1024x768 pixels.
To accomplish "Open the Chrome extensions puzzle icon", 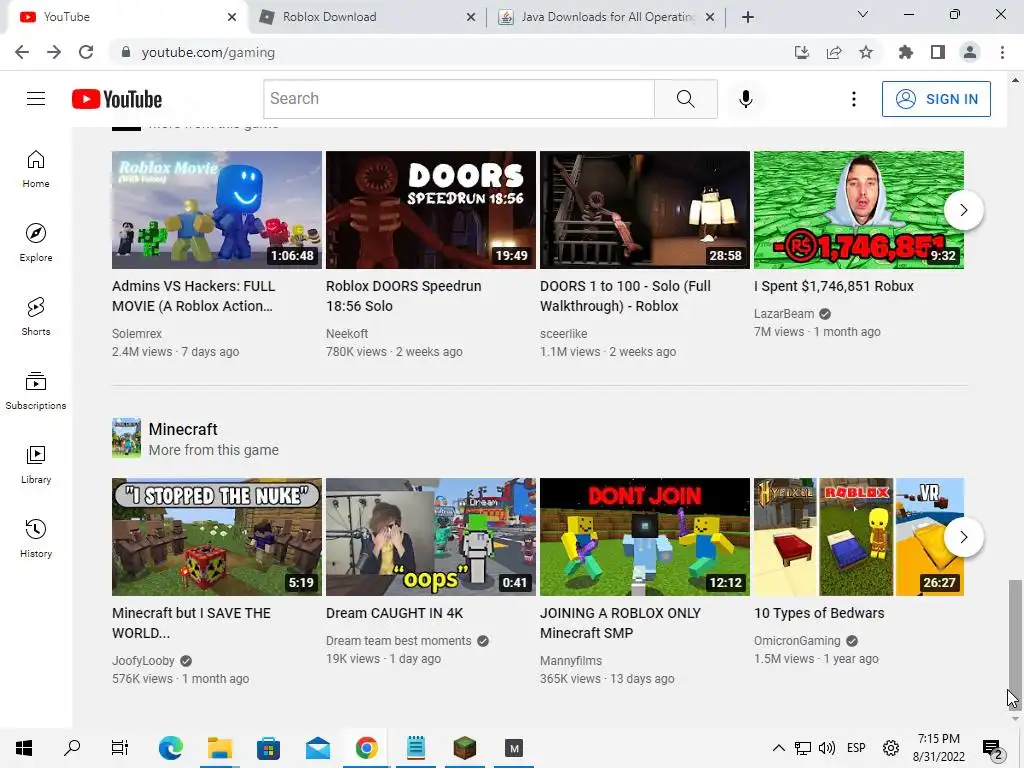I will (x=905, y=52).
